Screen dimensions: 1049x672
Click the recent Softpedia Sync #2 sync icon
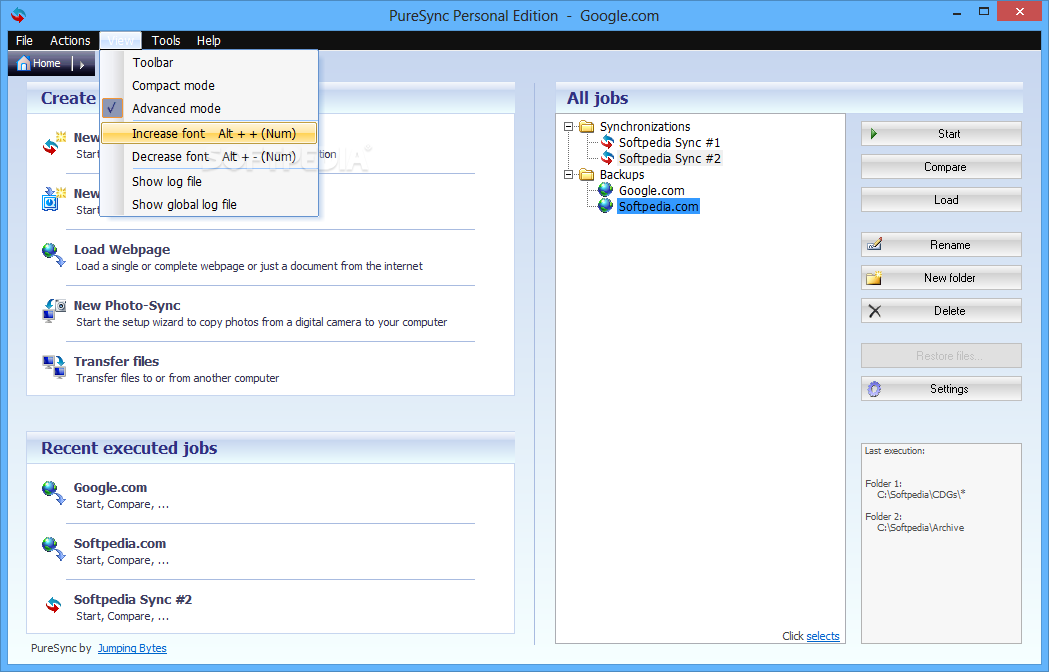click(x=54, y=605)
